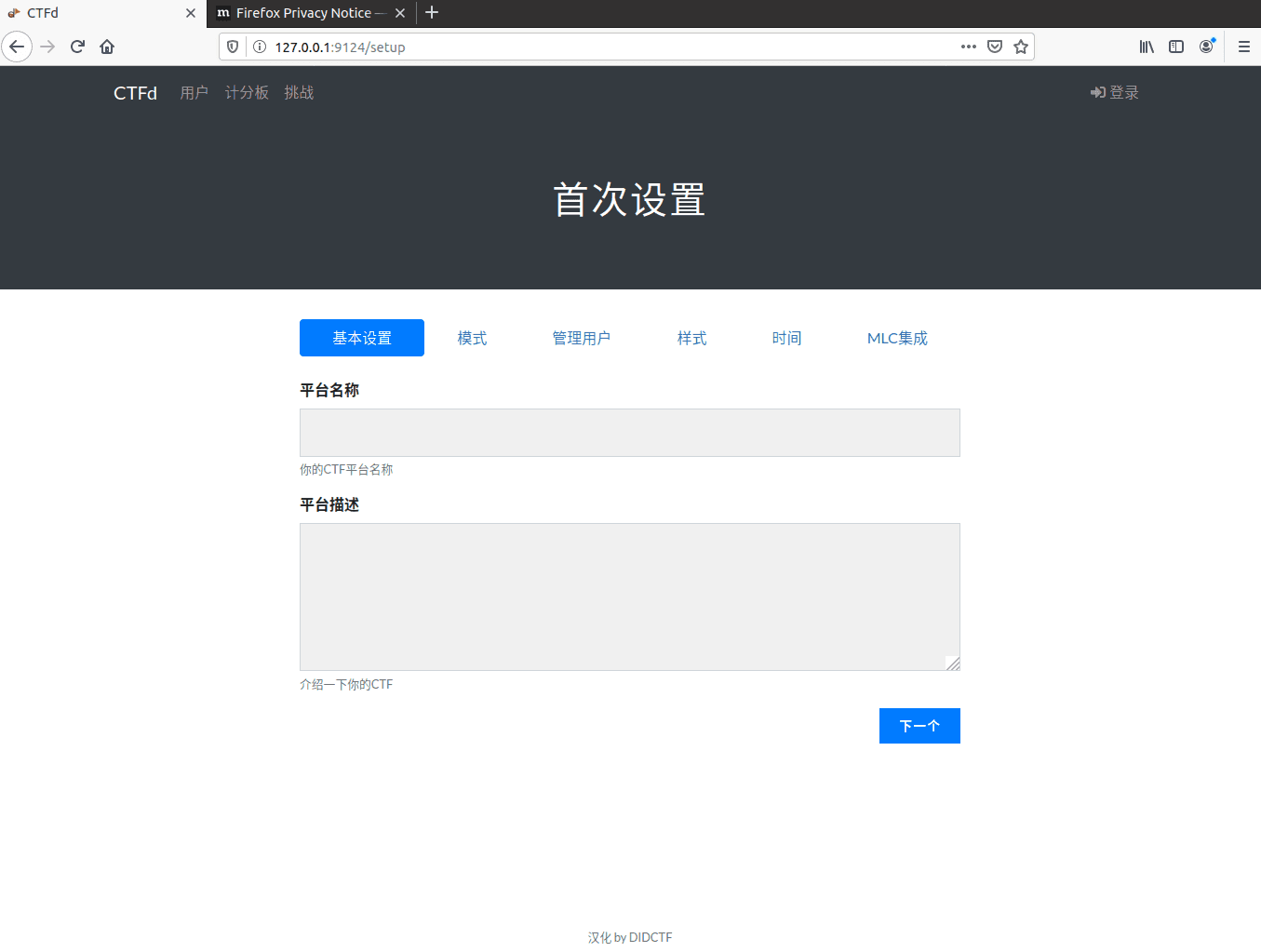Click the 平台描述 textarea resize handle

pyautogui.click(x=953, y=664)
